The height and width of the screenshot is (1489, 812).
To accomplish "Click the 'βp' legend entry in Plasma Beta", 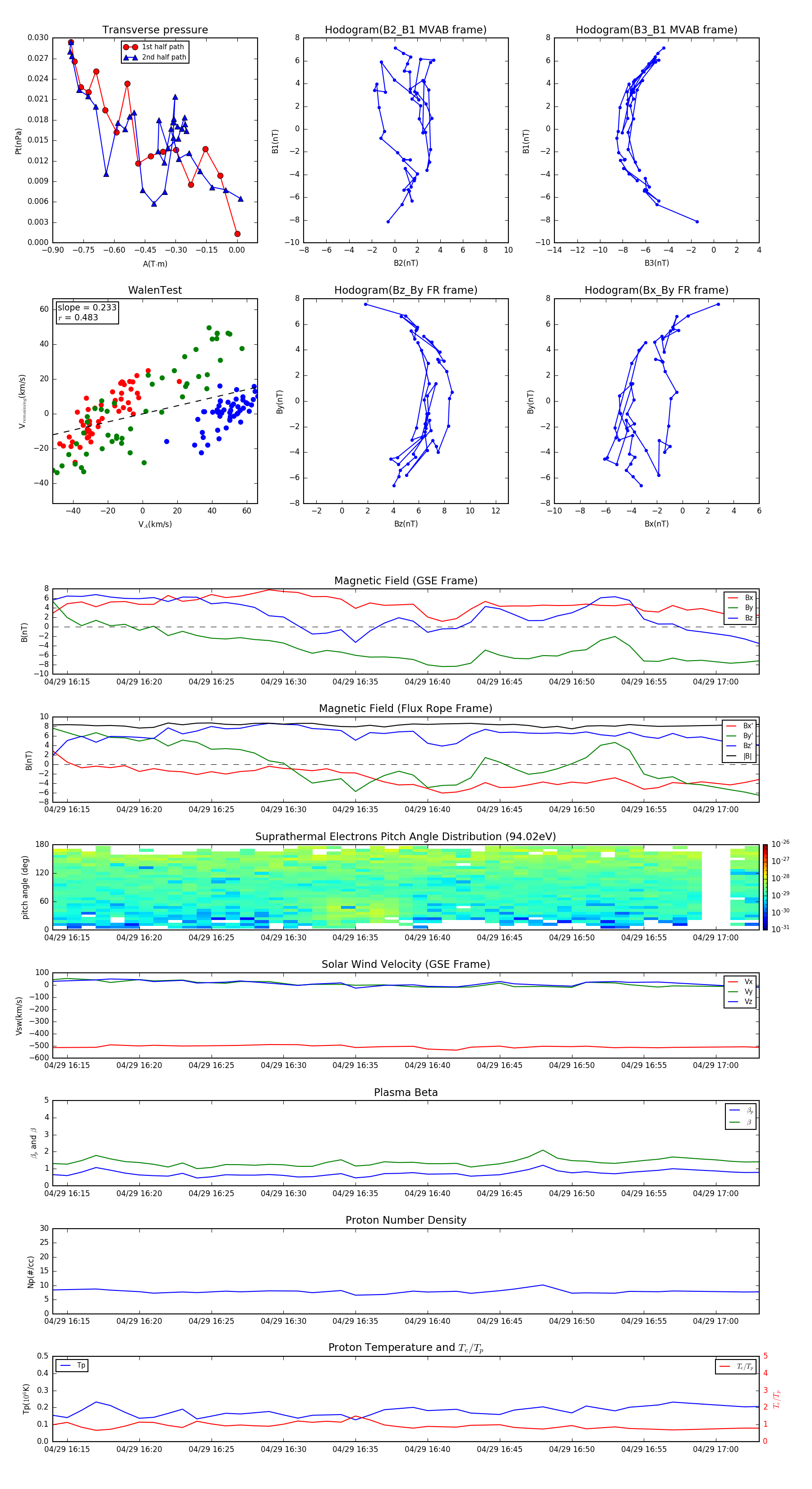I will (742, 1110).
